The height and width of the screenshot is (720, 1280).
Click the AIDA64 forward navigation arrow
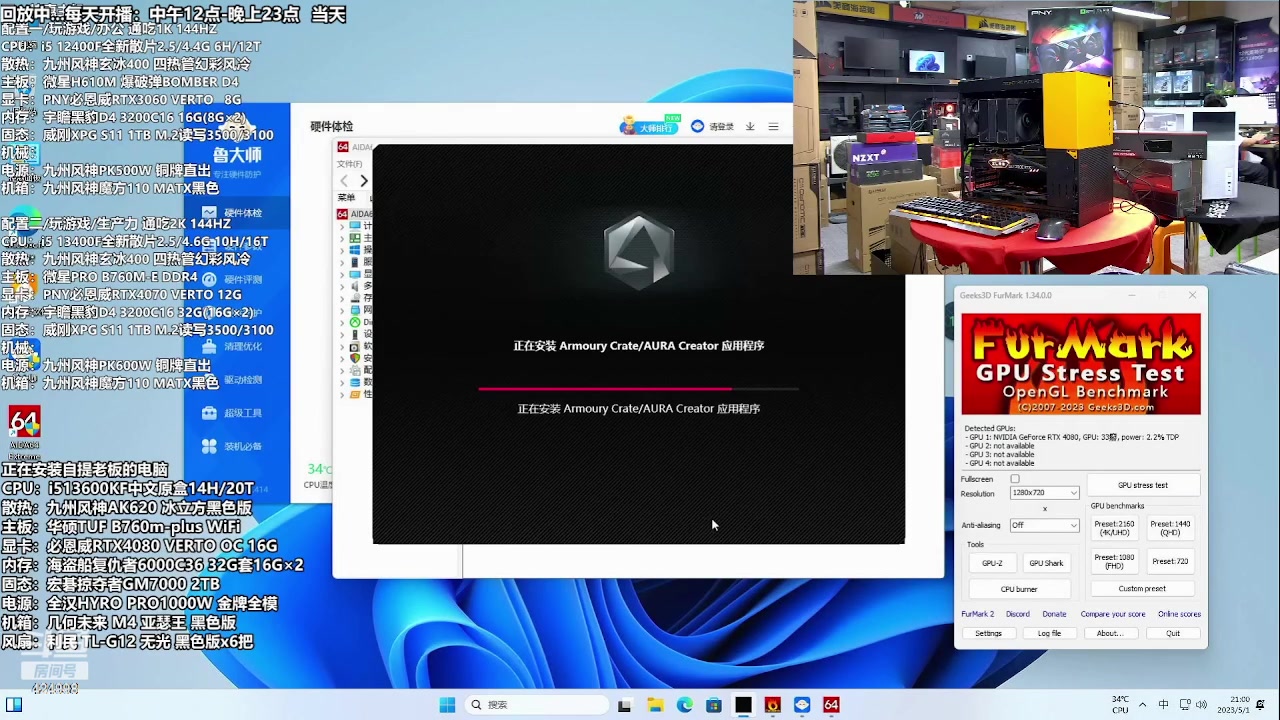[x=364, y=181]
